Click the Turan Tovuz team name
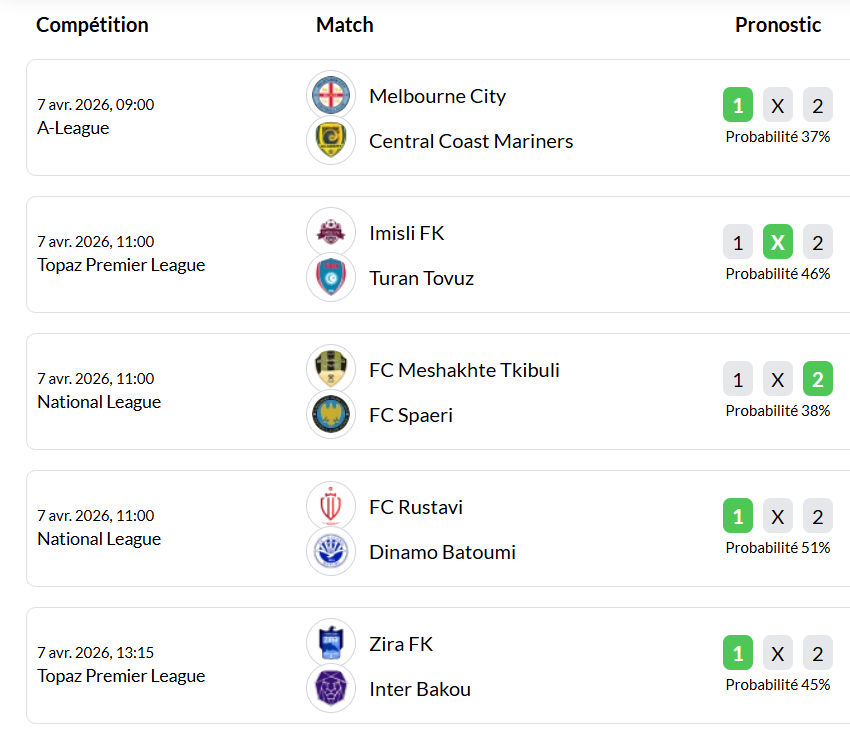This screenshot has height=742, width=850. click(421, 278)
